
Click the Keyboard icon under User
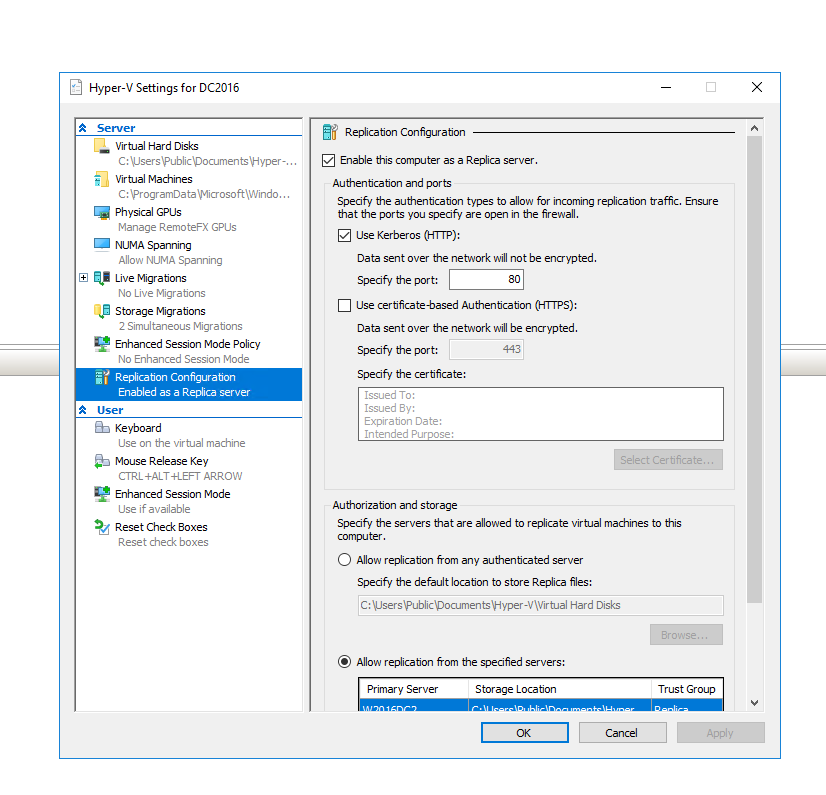102,427
